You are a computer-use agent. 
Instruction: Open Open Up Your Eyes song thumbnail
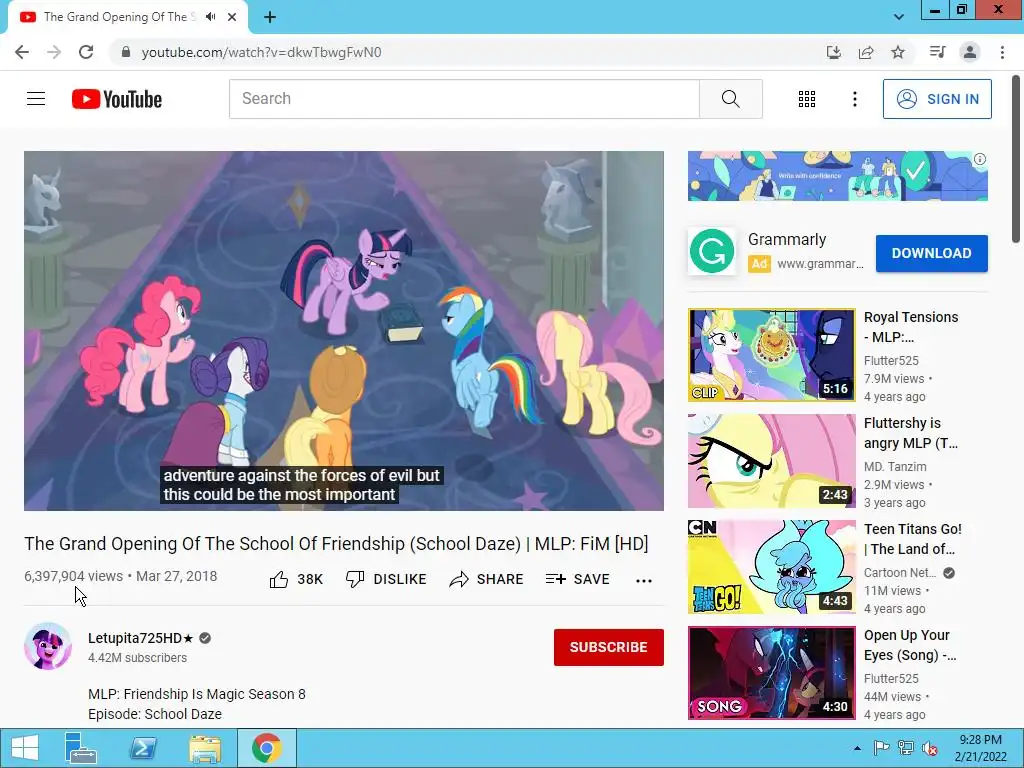tap(771, 673)
